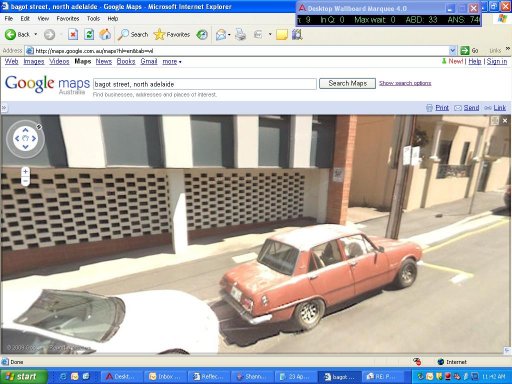Open the View menu
Screen dimensions: 512x384
(43, 19)
